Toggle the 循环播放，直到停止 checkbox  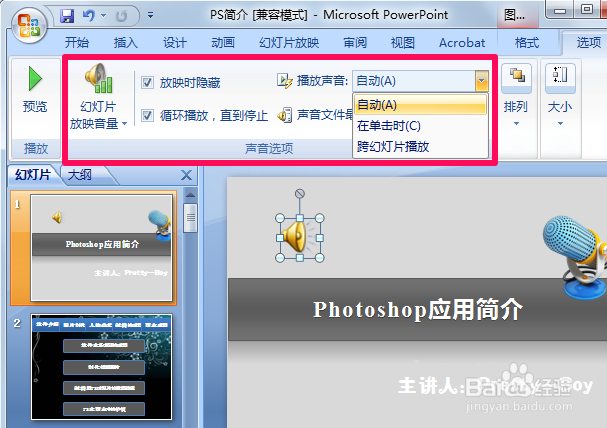[x=147, y=115]
